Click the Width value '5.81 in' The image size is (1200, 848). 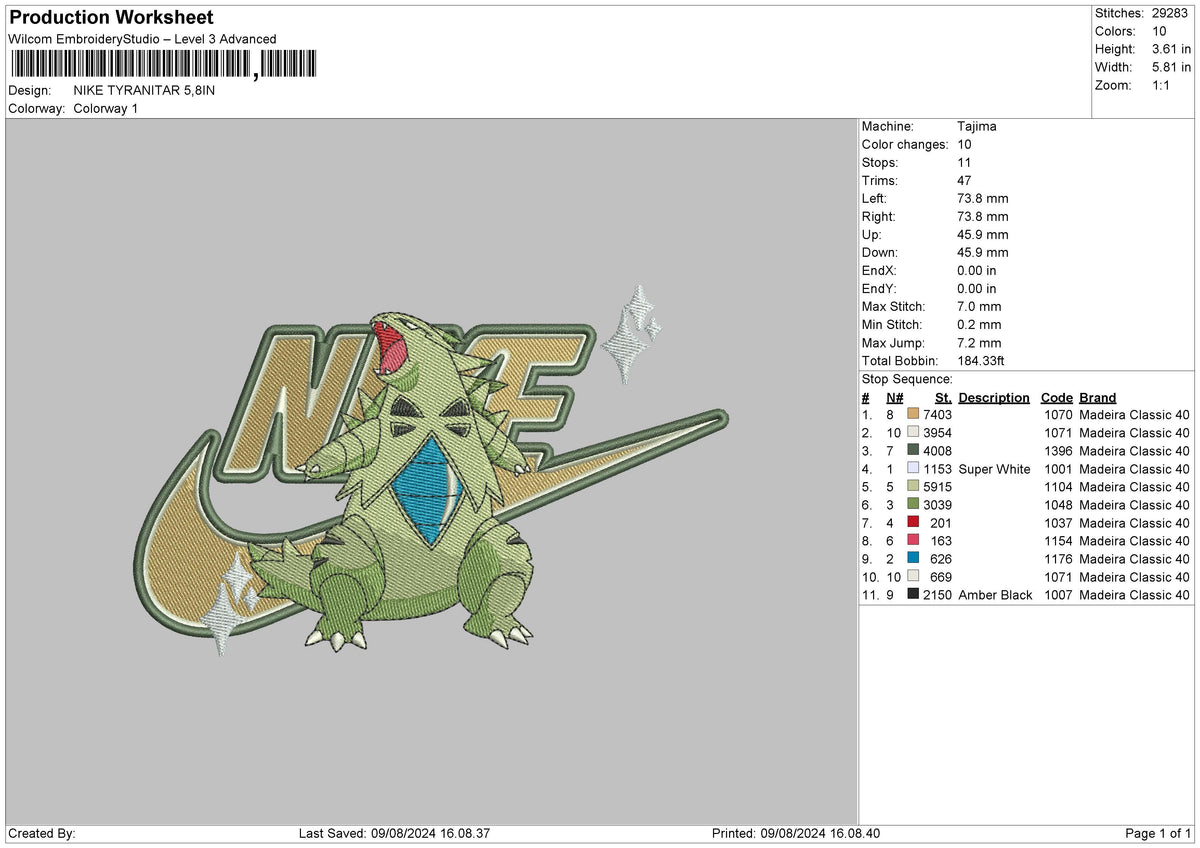[1170, 67]
